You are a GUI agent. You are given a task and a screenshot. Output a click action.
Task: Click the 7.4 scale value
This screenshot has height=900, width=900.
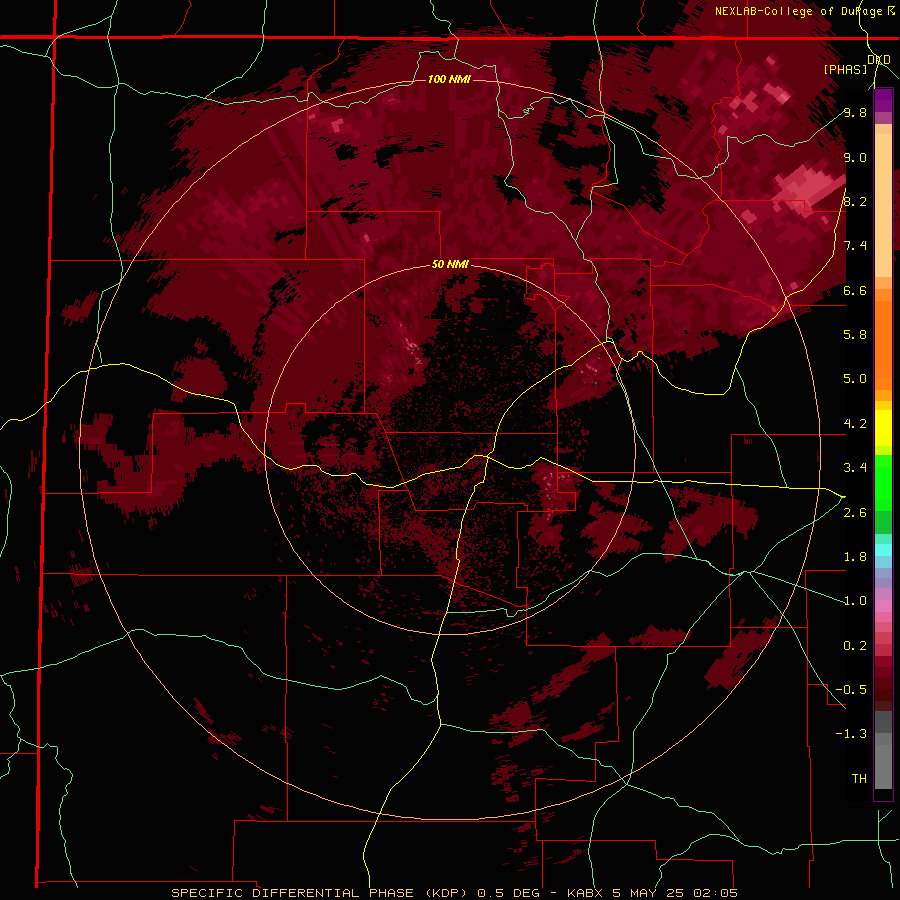click(855, 246)
